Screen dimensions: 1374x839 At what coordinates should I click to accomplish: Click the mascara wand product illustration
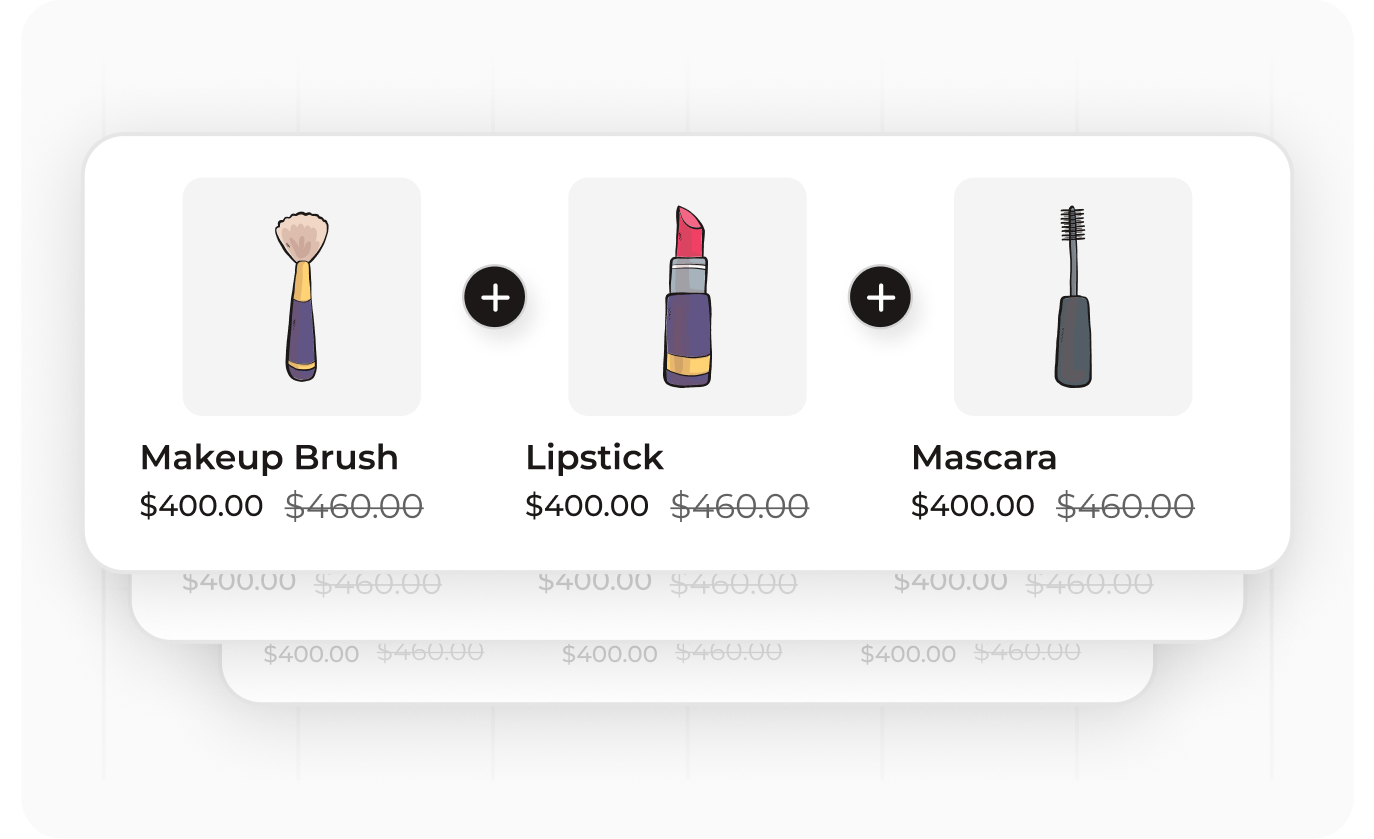tap(1073, 296)
